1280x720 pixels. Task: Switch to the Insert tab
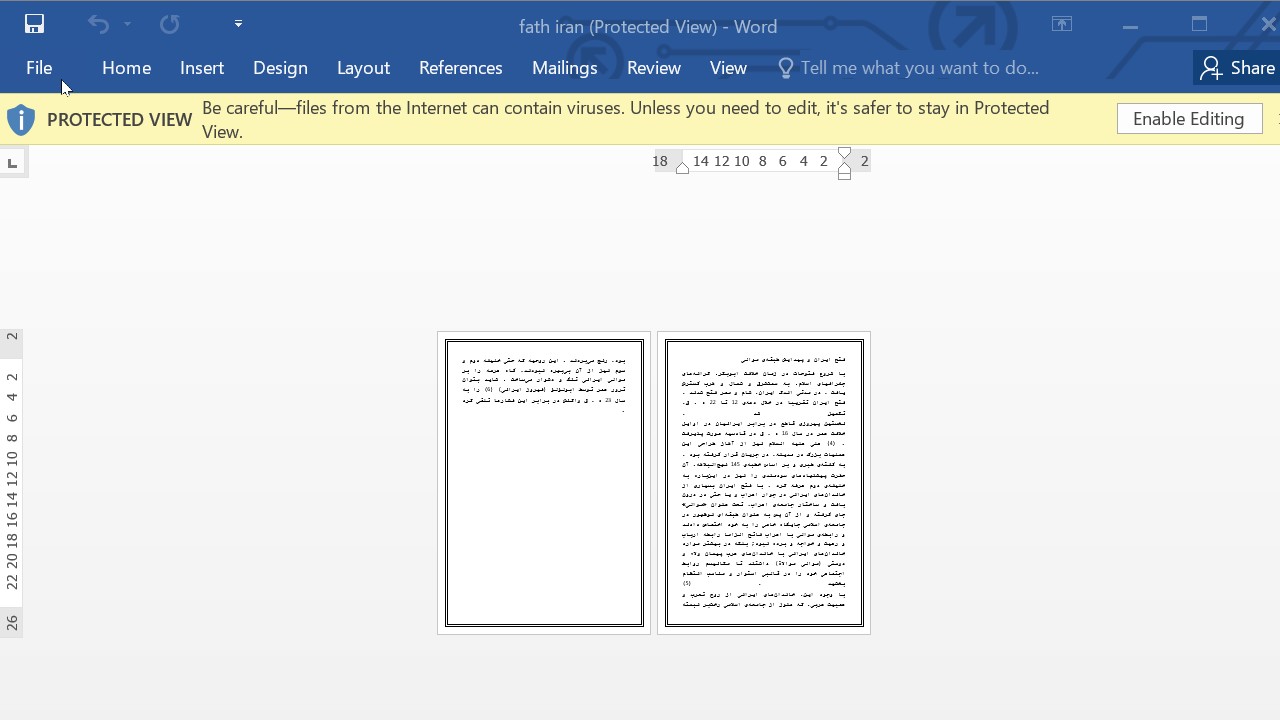[202, 68]
